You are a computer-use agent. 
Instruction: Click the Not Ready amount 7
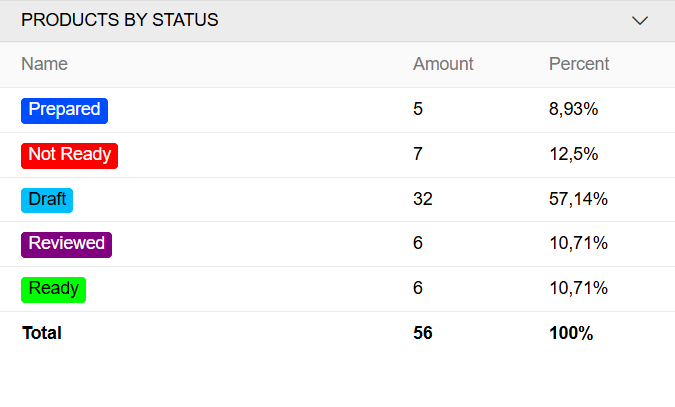(x=418, y=155)
